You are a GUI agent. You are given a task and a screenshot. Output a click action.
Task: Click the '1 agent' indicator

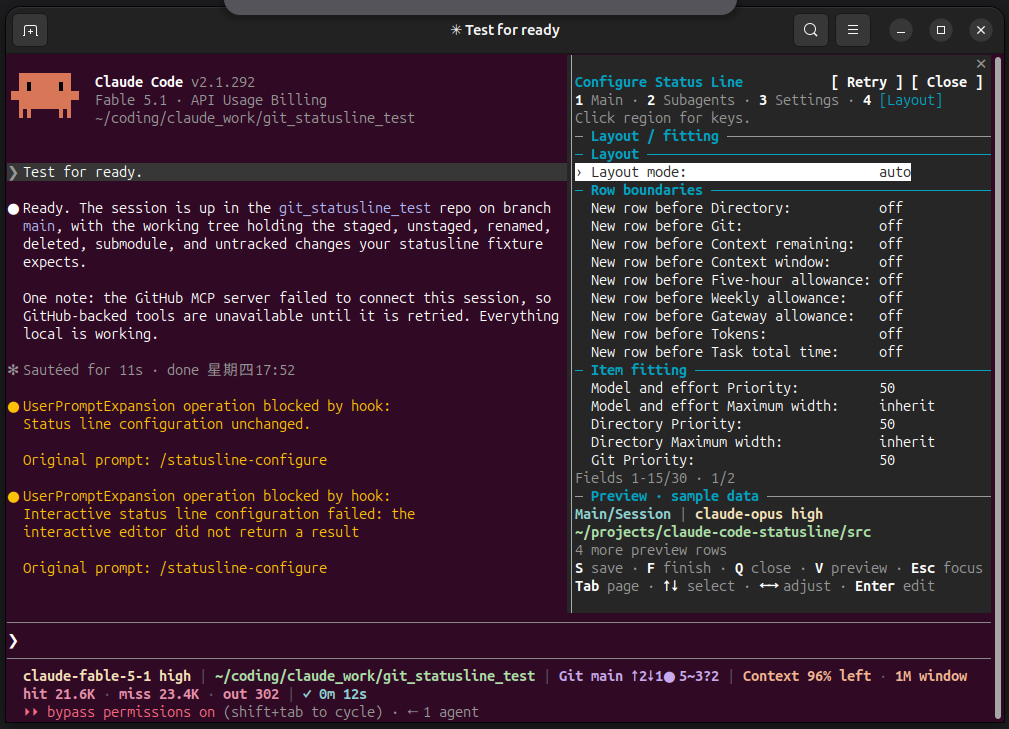tap(443, 713)
